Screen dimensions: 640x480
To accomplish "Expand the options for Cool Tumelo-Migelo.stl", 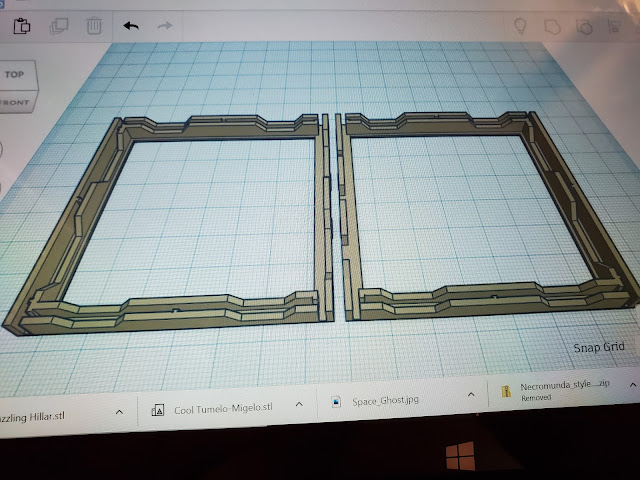I will click(x=299, y=404).
